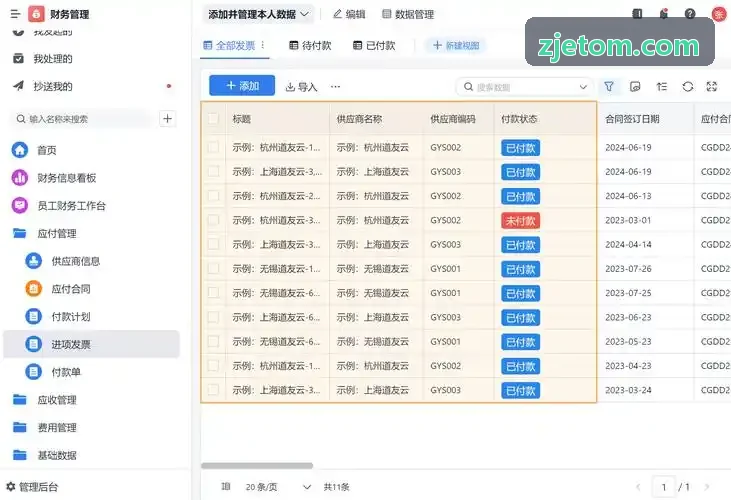Go to the next page arrow
The image size is (731, 500).
(x=707, y=487)
